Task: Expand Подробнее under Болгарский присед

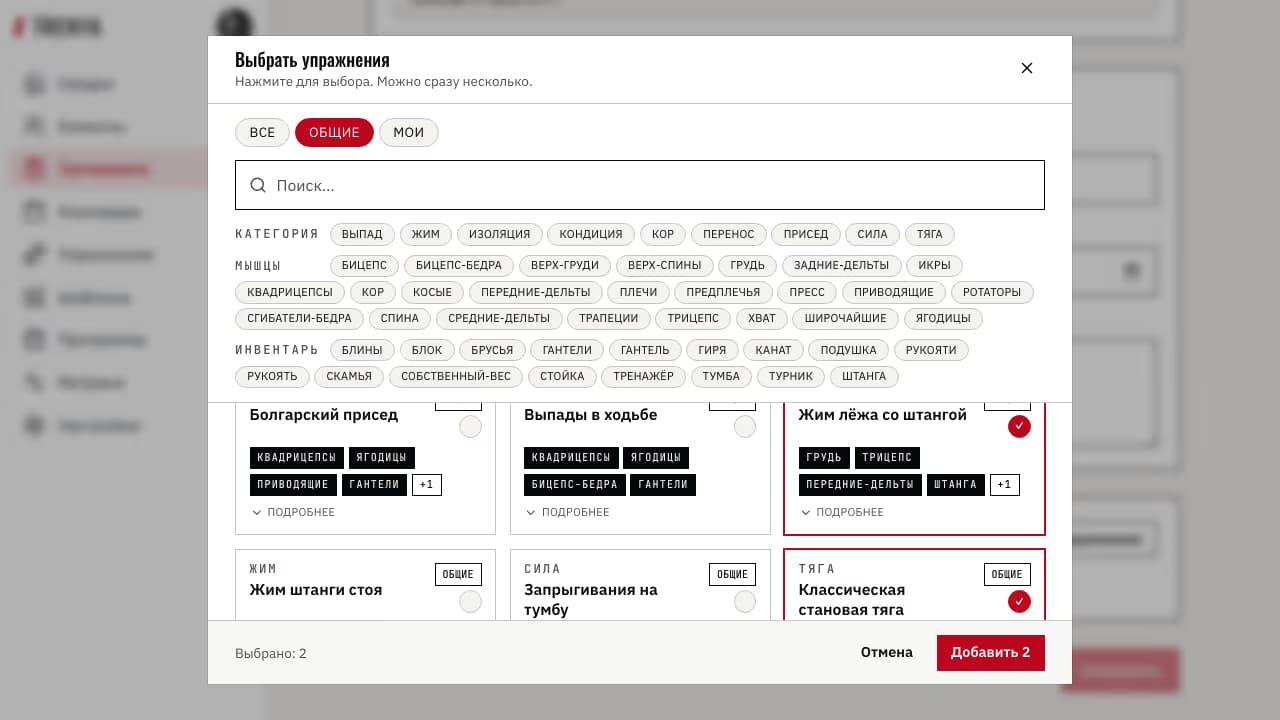Action: pos(293,512)
